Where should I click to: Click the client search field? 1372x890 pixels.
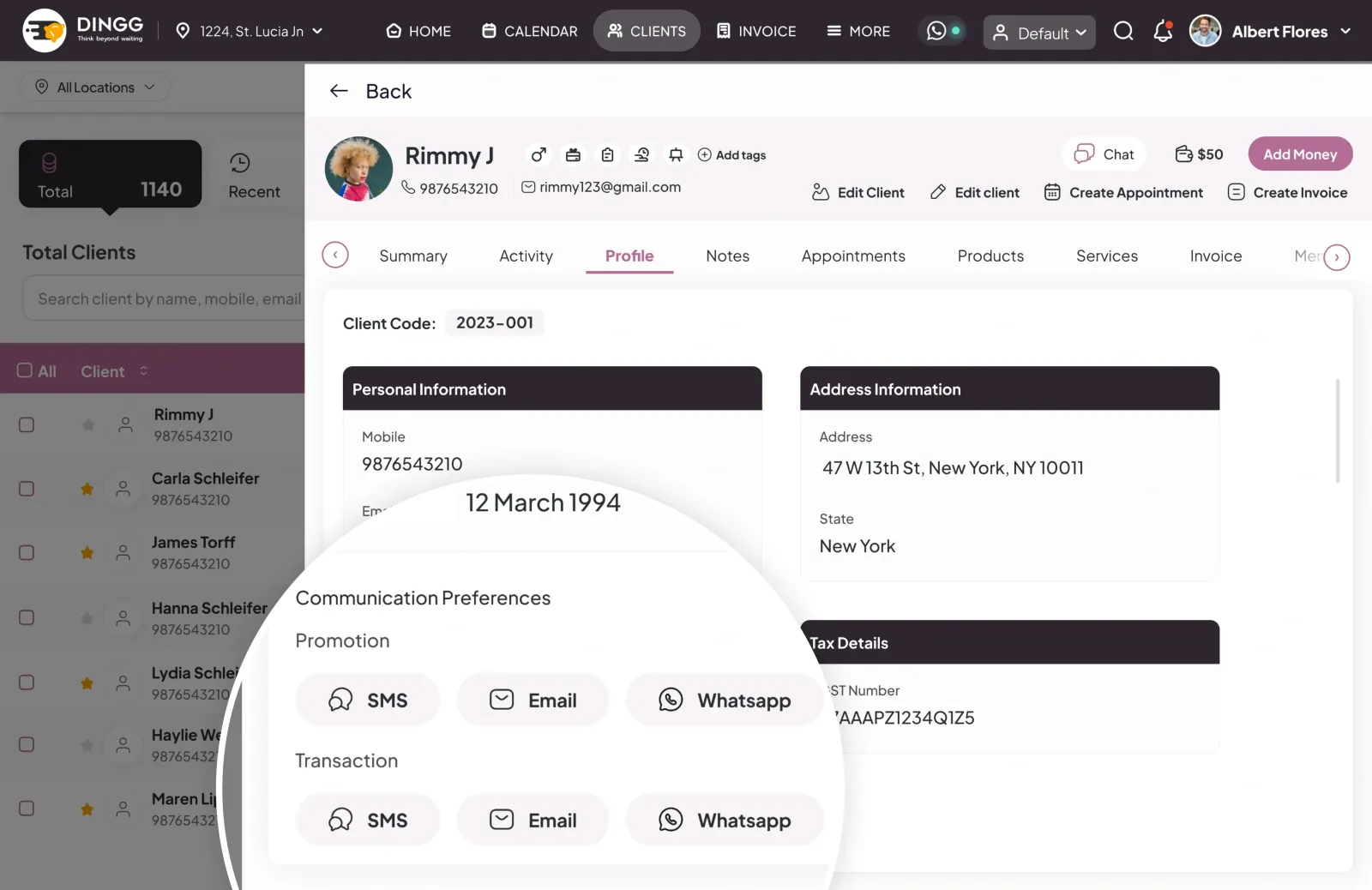[164, 298]
